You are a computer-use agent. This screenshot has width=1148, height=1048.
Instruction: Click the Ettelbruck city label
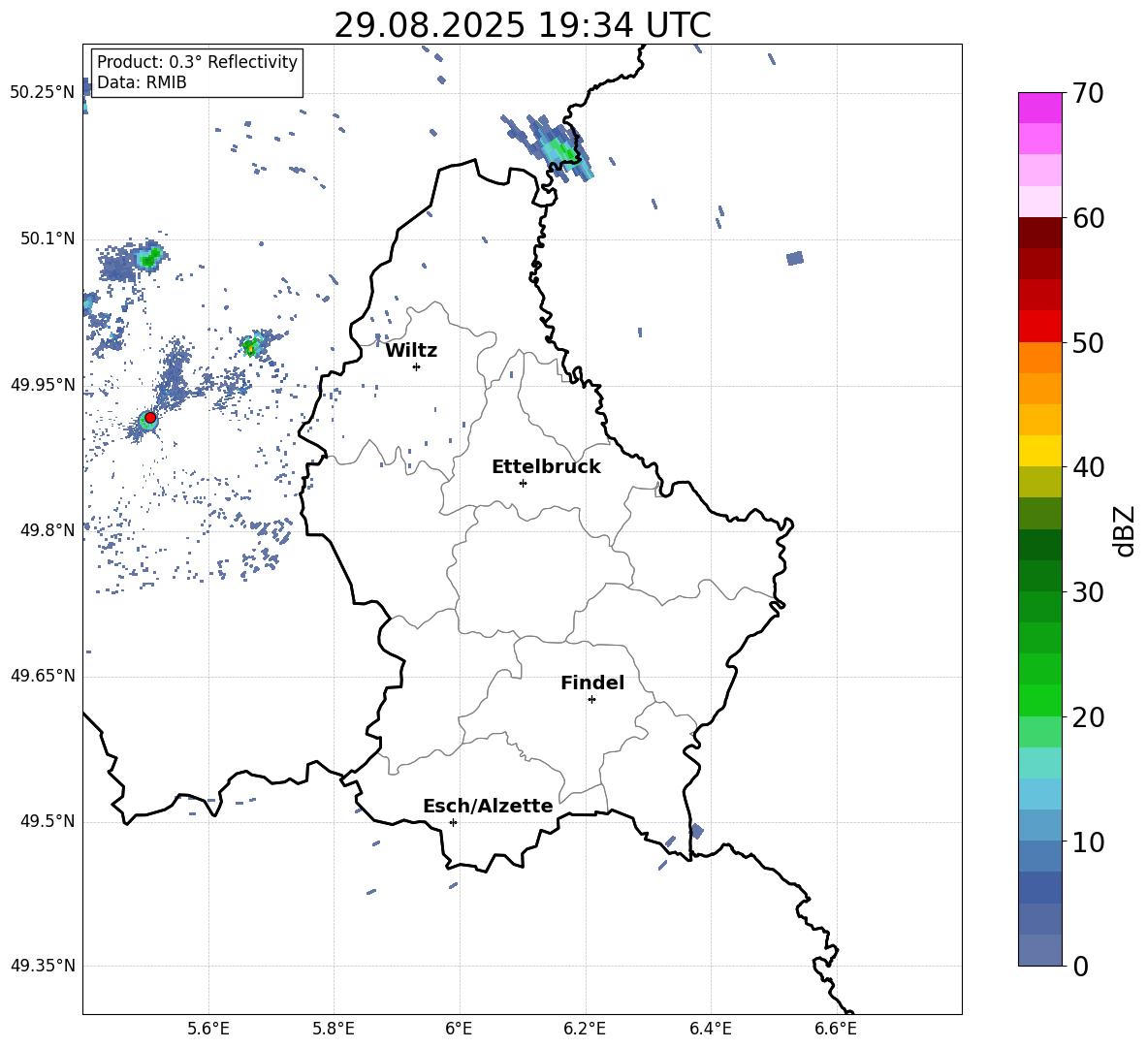click(546, 467)
